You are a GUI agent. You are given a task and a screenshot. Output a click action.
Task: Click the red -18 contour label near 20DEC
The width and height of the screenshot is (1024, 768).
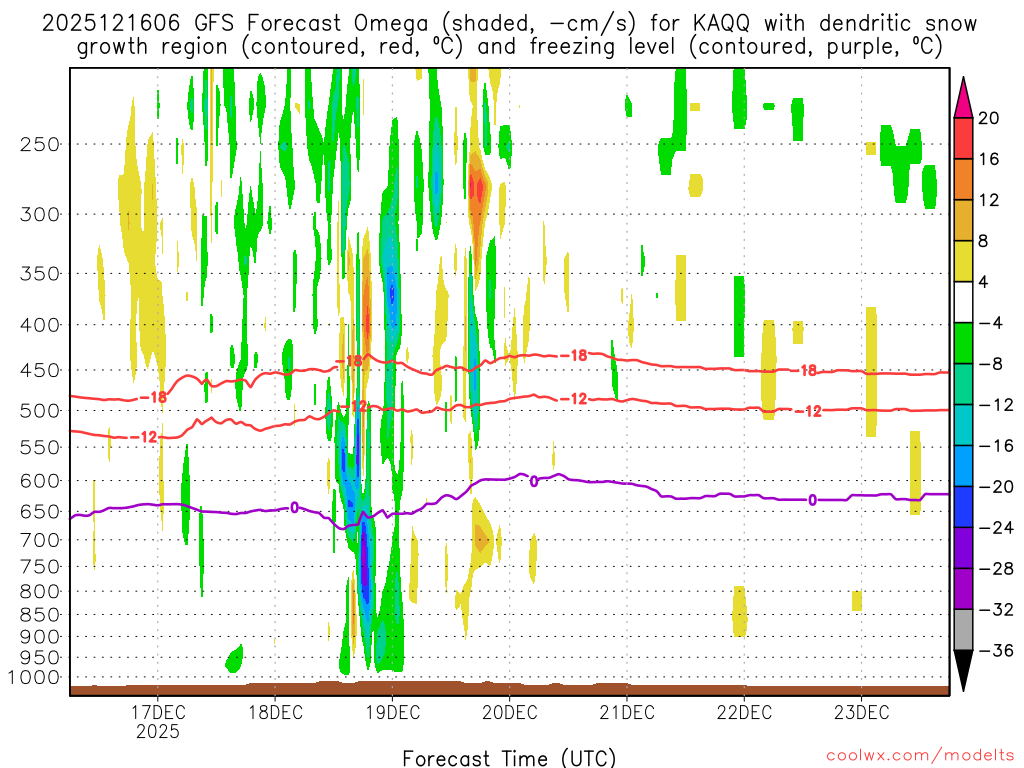(x=574, y=355)
